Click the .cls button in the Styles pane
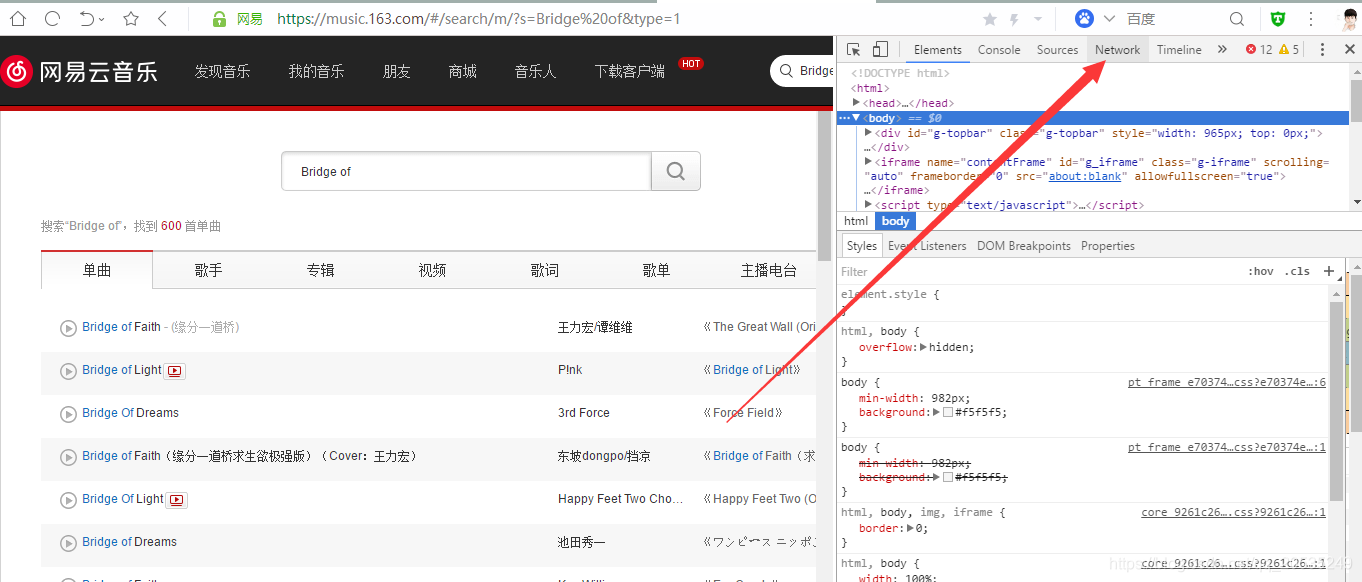The width and height of the screenshot is (1362, 582). click(1297, 271)
